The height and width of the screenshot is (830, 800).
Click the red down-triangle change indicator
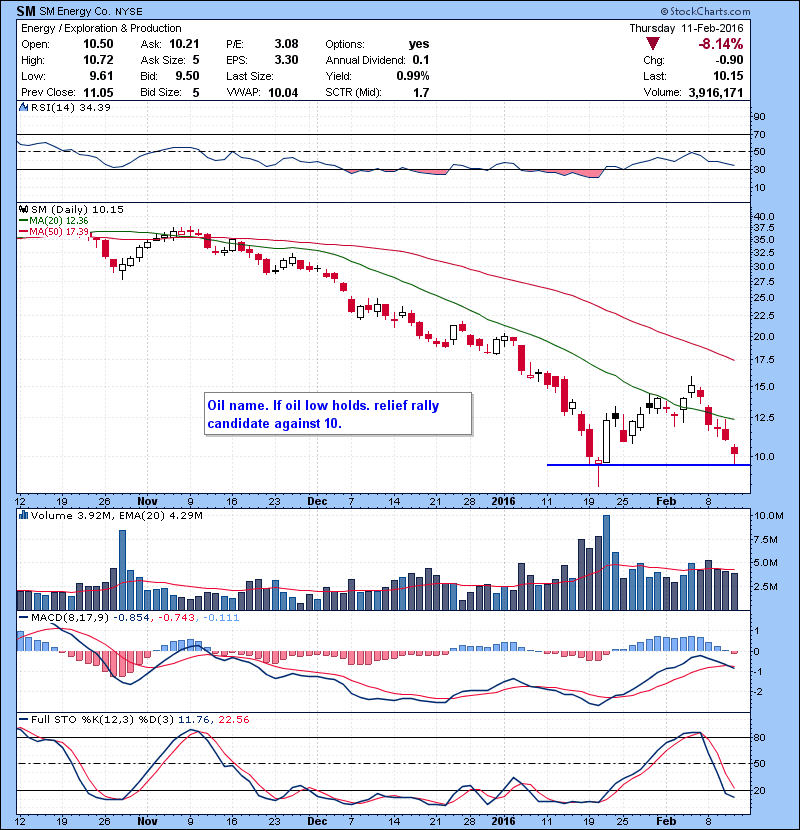tap(653, 44)
